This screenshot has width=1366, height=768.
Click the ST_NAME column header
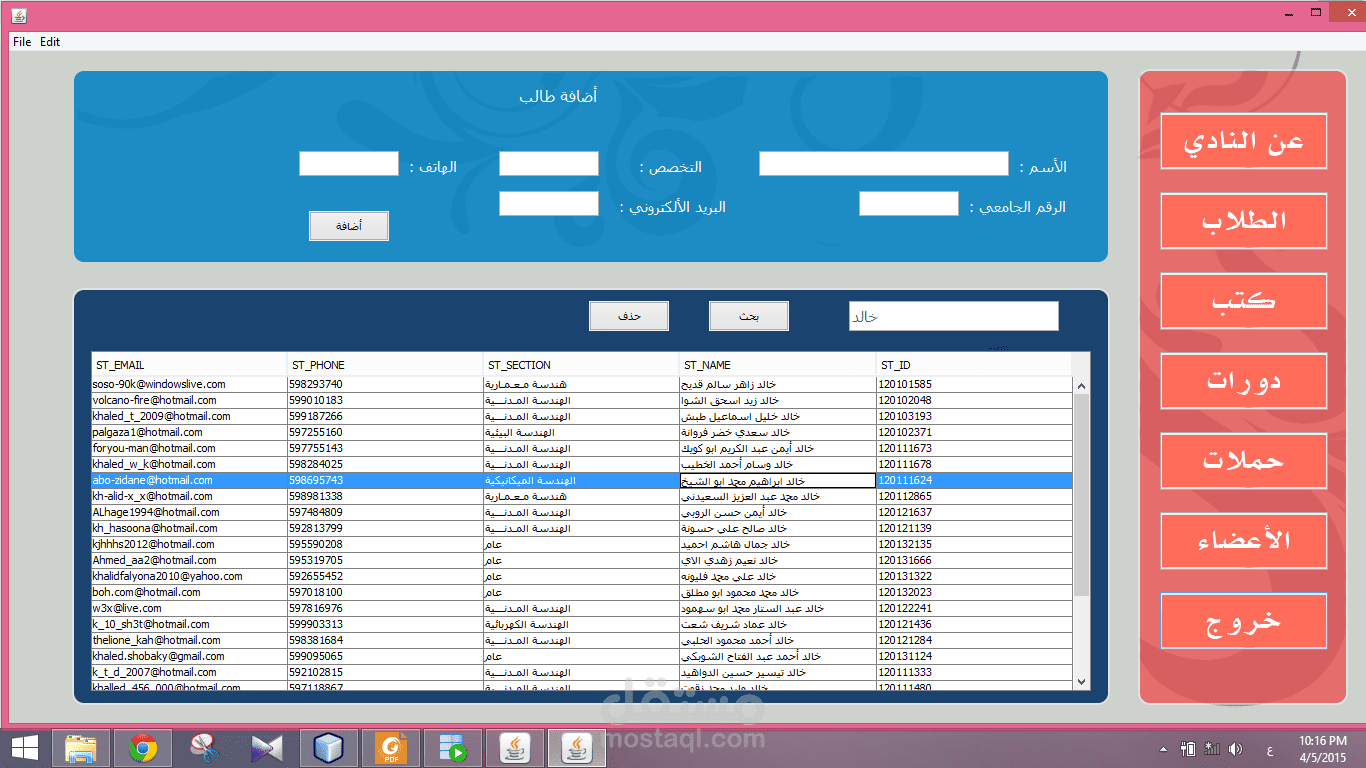point(778,365)
